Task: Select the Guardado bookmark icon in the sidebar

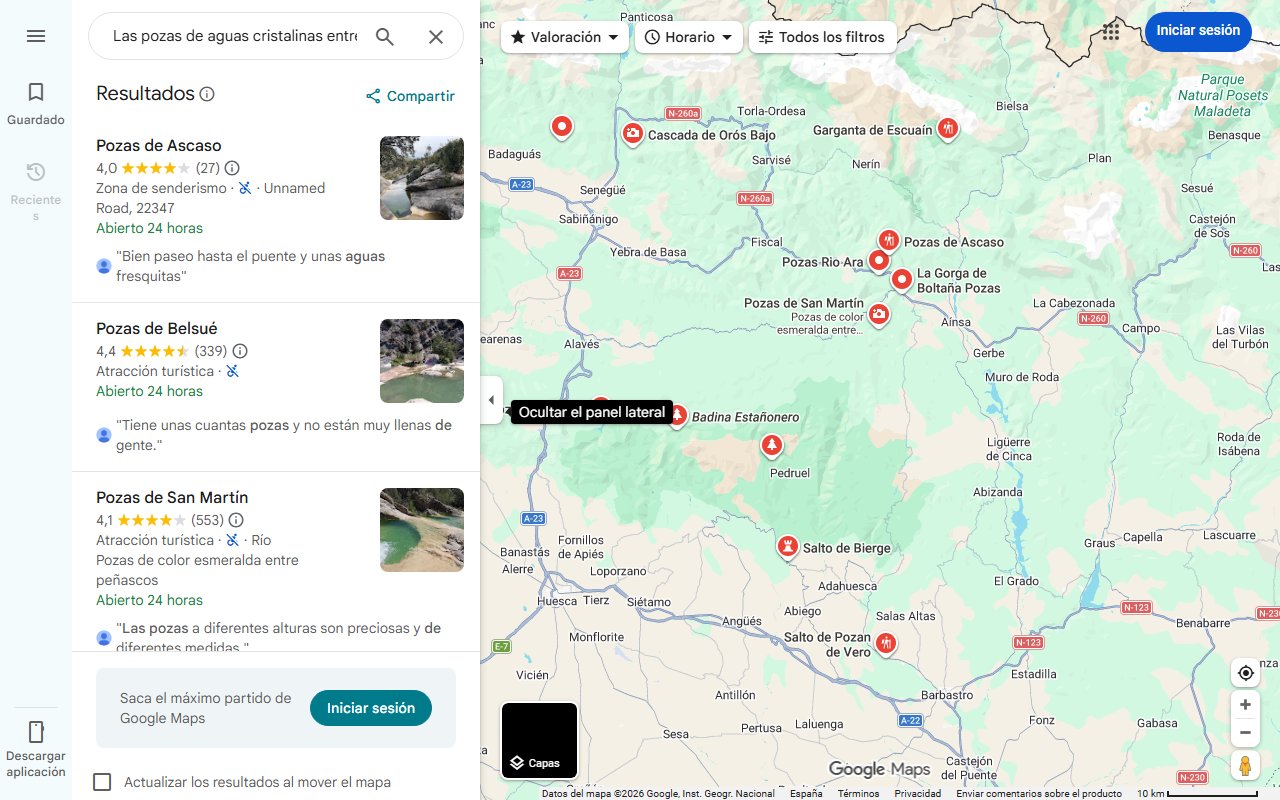Action: coord(35,91)
